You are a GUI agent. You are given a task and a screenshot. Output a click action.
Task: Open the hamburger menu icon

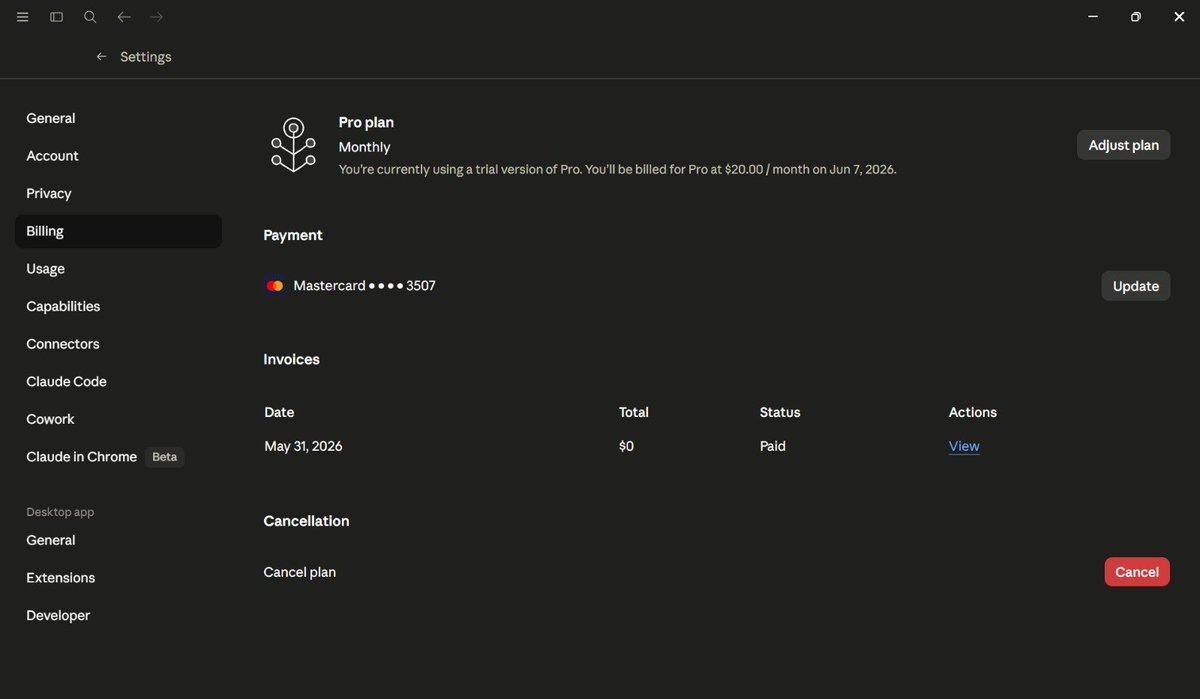point(22,17)
